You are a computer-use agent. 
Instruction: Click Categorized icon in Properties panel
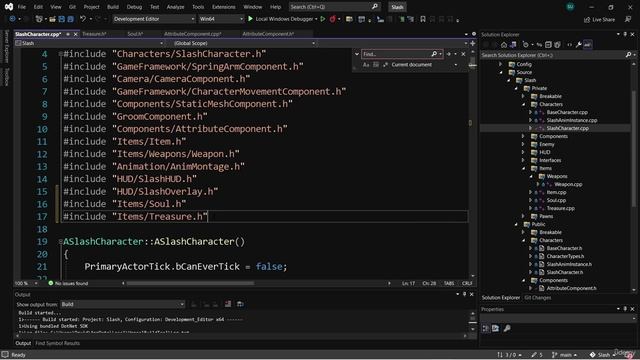[486, 328]
